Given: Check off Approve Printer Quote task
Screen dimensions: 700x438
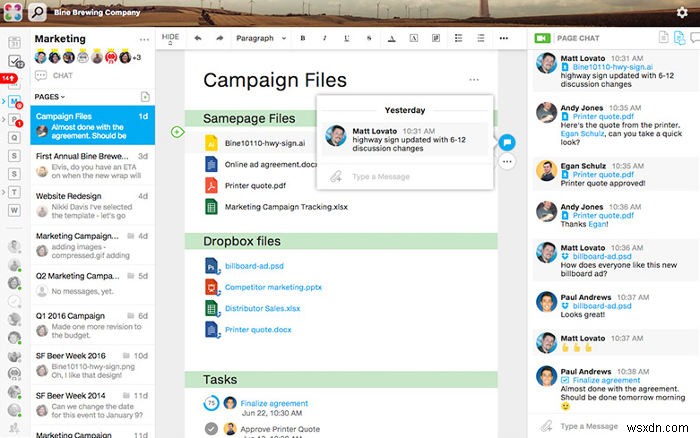Looking at the screenshot, I should click(x=211, y=429).
